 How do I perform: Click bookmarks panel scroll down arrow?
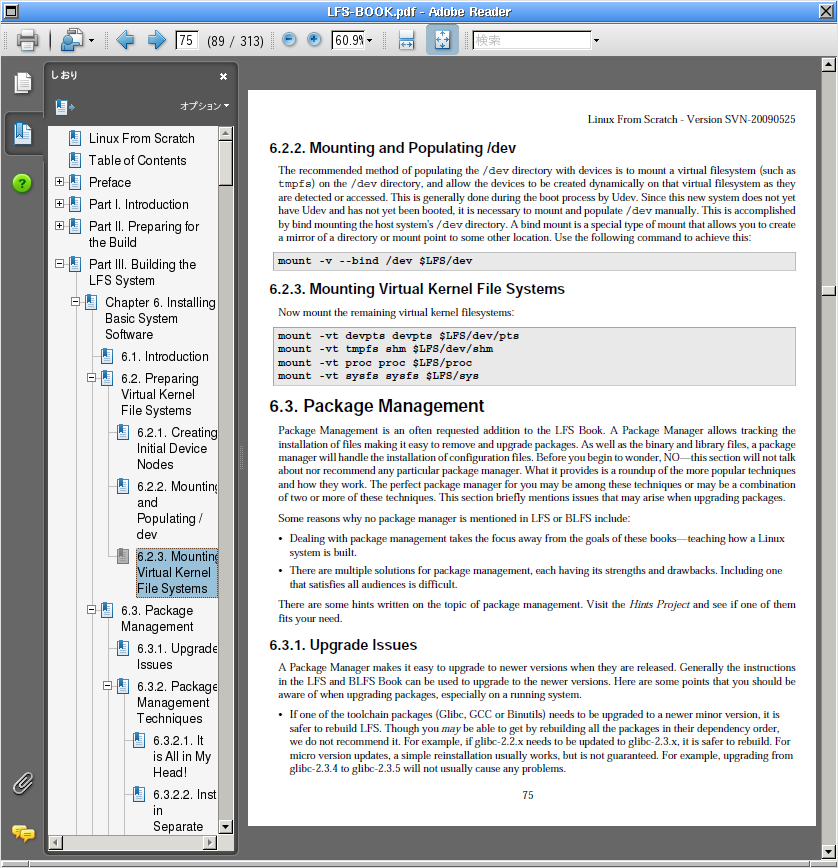click(x=225, y=827)
